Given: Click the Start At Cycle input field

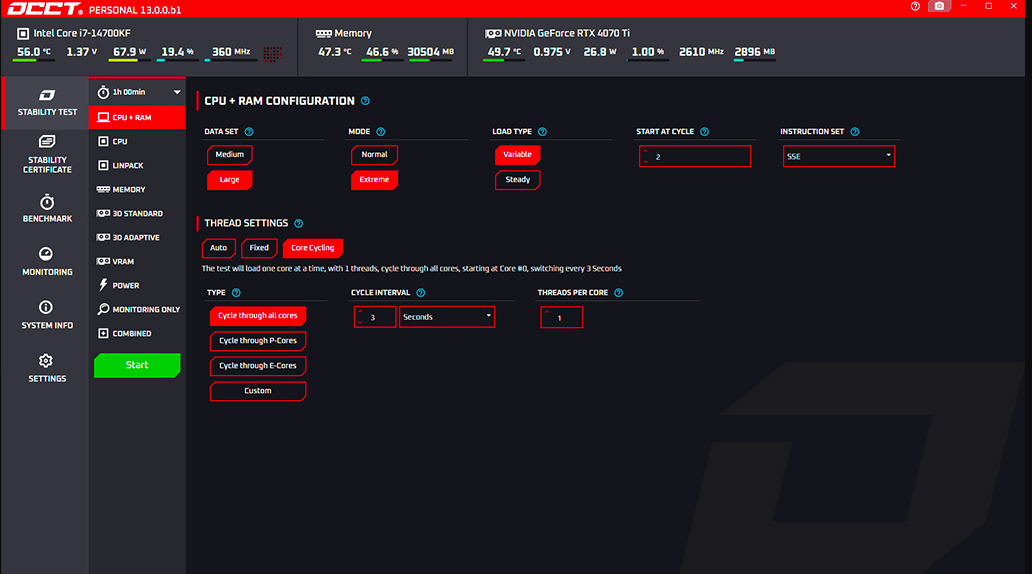Looking at the screenshot, I should [x=695, y=157].
